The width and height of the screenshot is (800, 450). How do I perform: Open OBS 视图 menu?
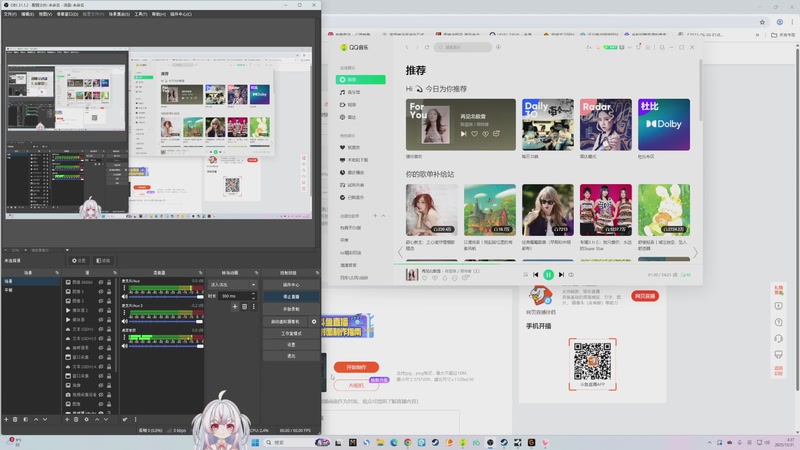(x=45, y=14)
